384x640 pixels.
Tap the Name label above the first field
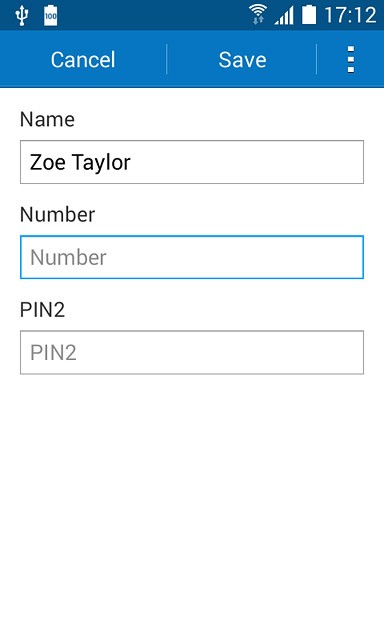coord(47,120)
